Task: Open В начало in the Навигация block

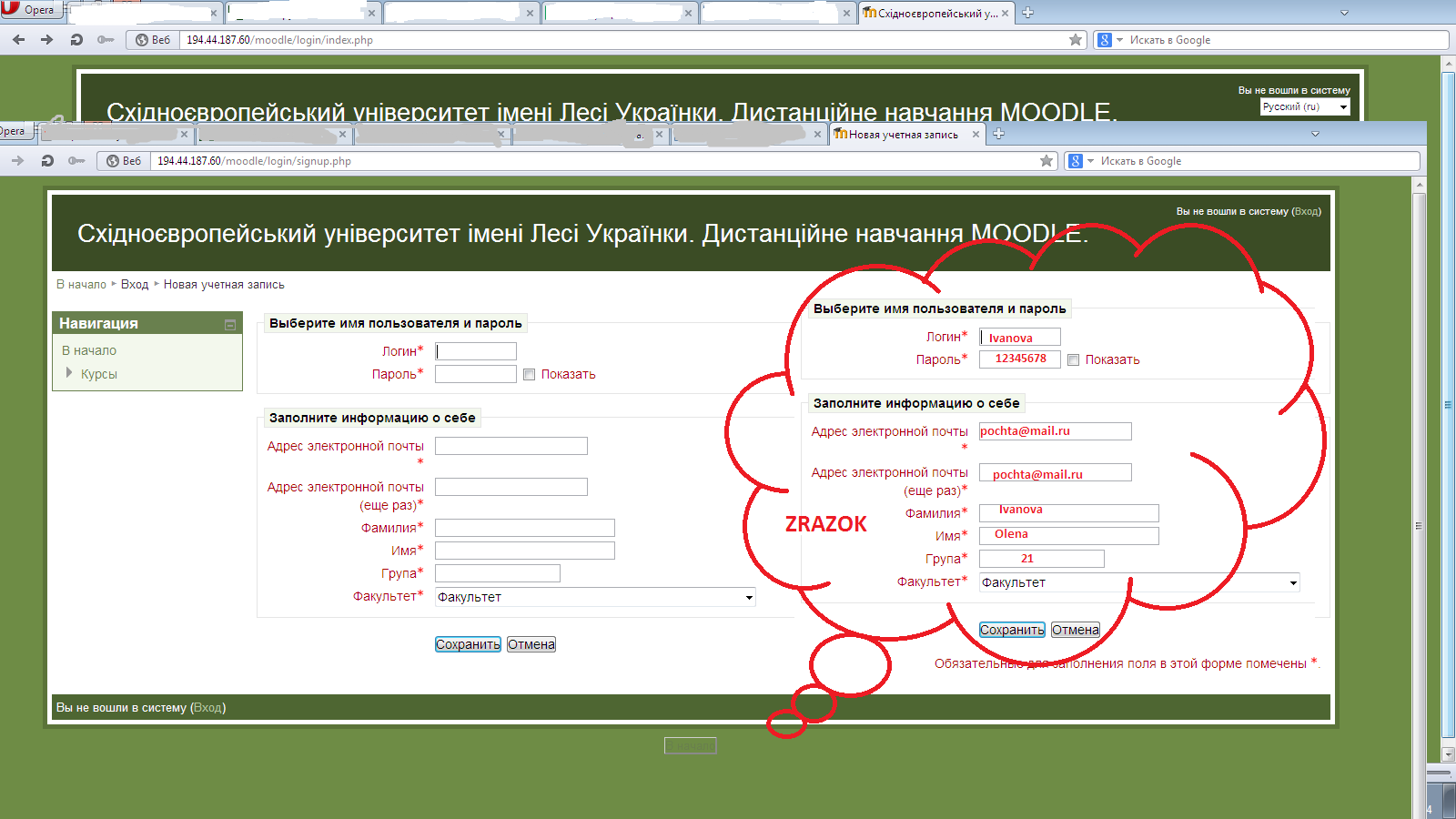Action: [x=89, y=350]
